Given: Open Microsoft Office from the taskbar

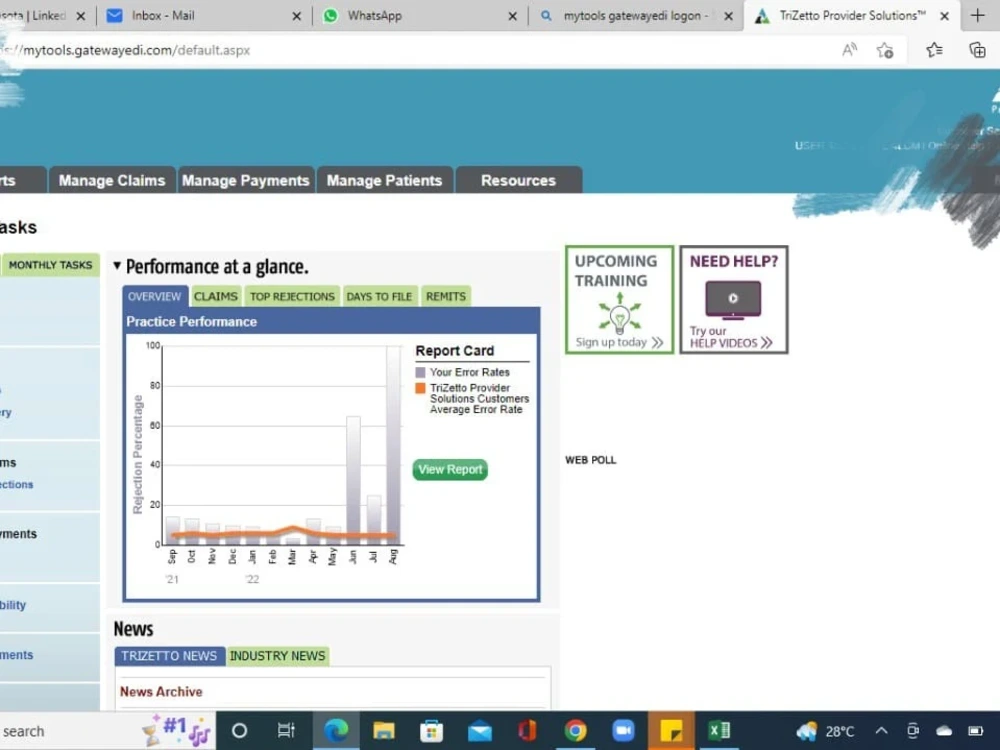Looking at the screenshot, I should pyautogui.click(x=527, y=731).
